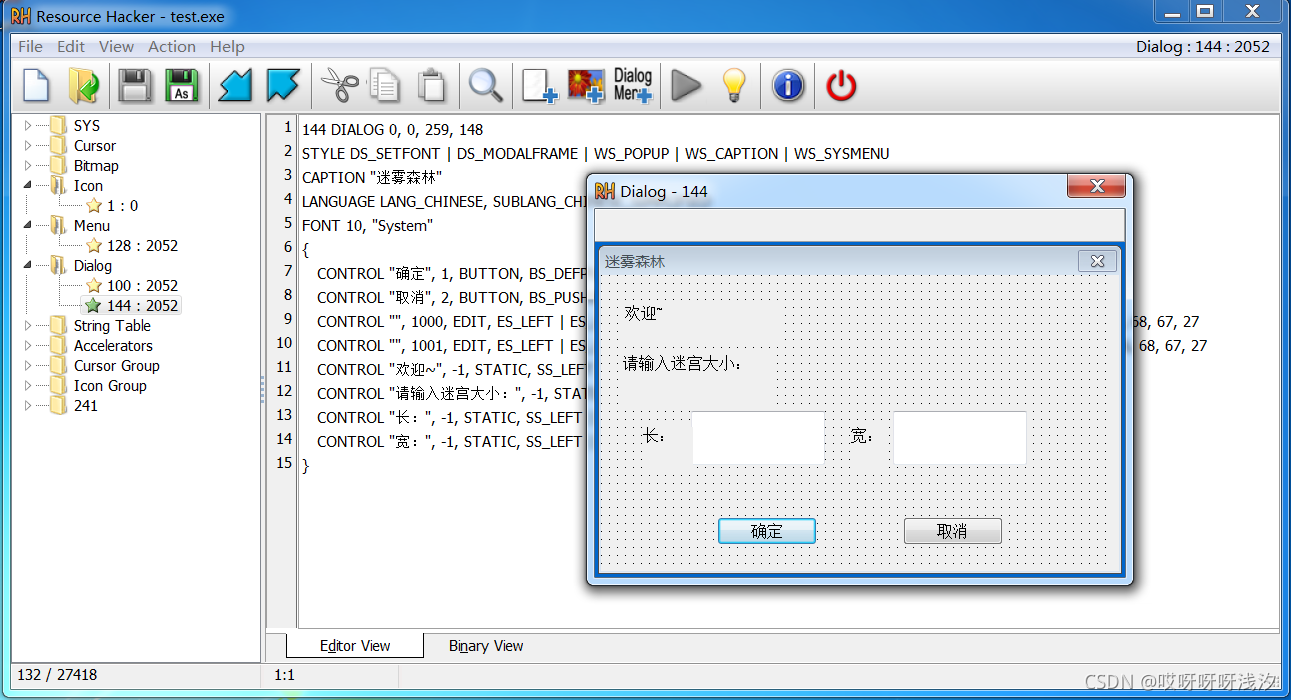Run the script with the play icon
Screen dimensions: 1291x700
click(686, 85)
